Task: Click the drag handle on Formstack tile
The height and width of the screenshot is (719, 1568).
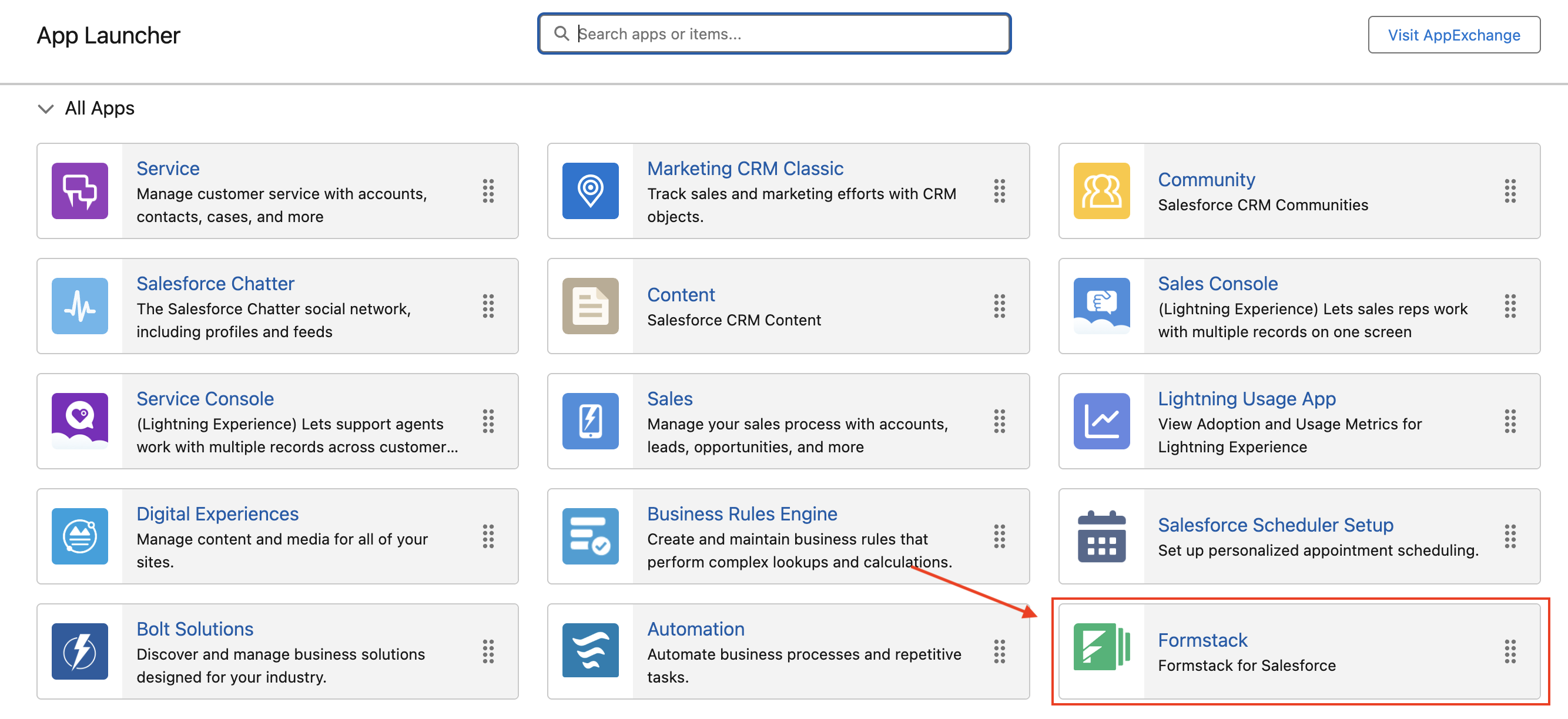Action: pos(1510,651)
